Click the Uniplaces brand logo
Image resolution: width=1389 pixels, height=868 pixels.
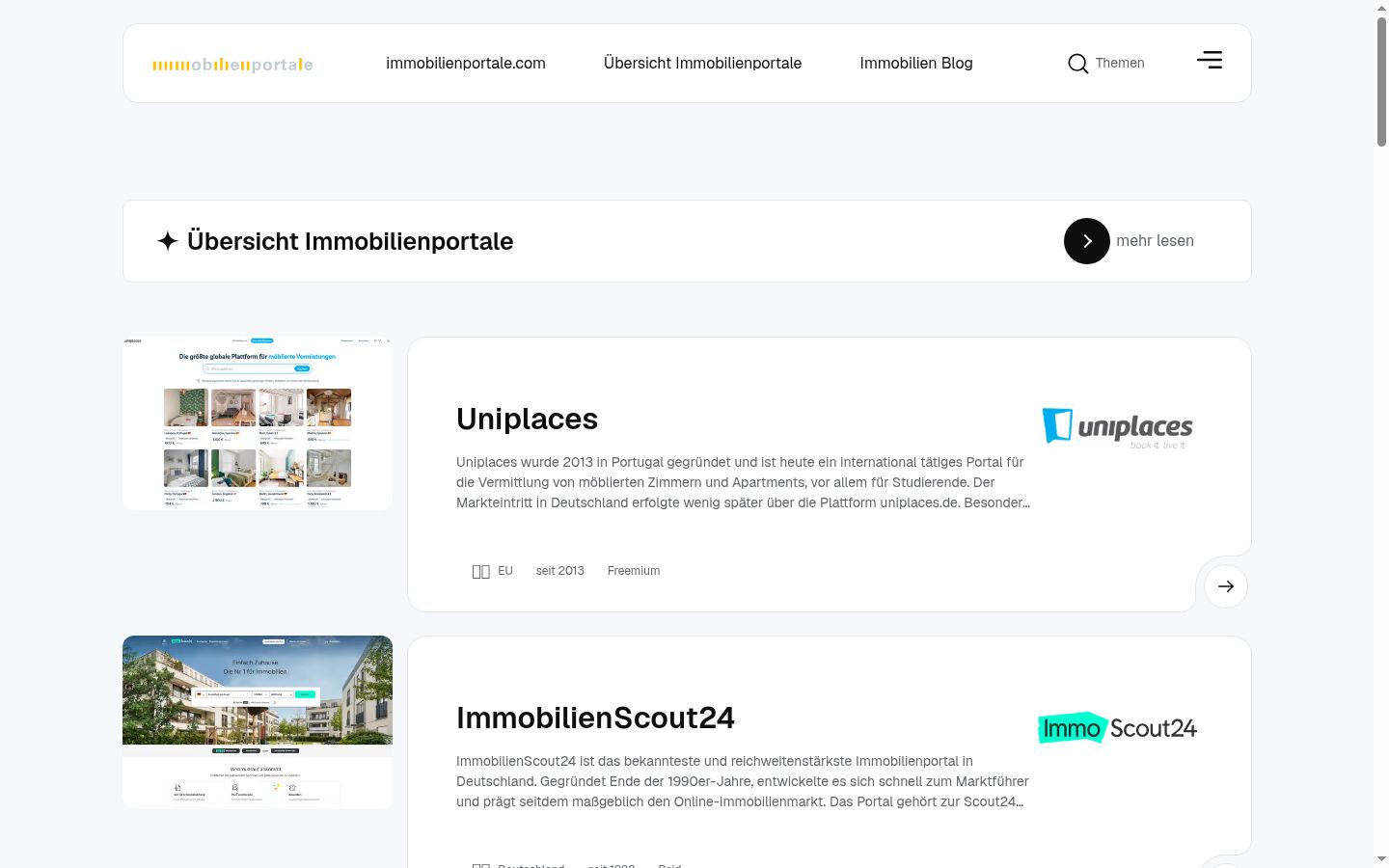tap(1118, 428)
